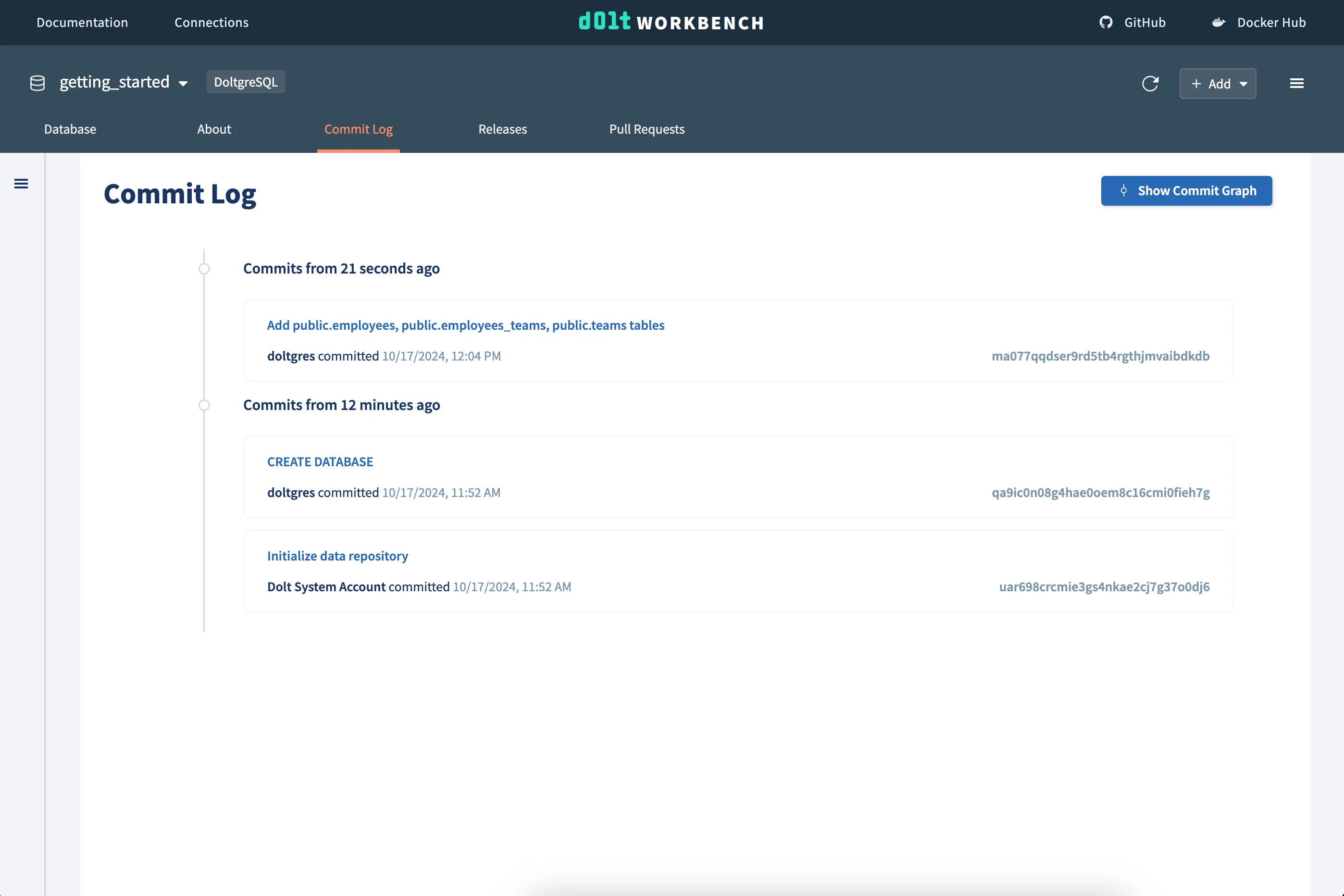Click the DoltgreSQL badge
The image size is (1344, 896).
[246, 82]
